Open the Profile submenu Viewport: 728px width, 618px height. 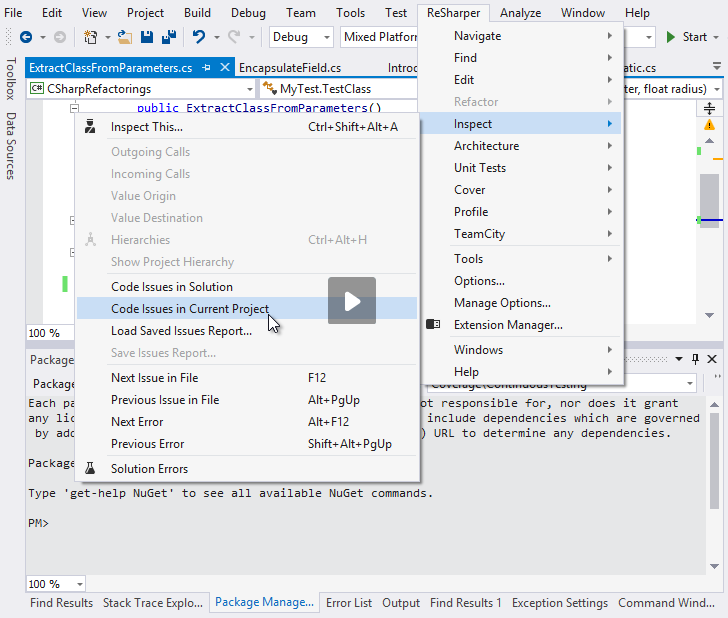(520, 212)
